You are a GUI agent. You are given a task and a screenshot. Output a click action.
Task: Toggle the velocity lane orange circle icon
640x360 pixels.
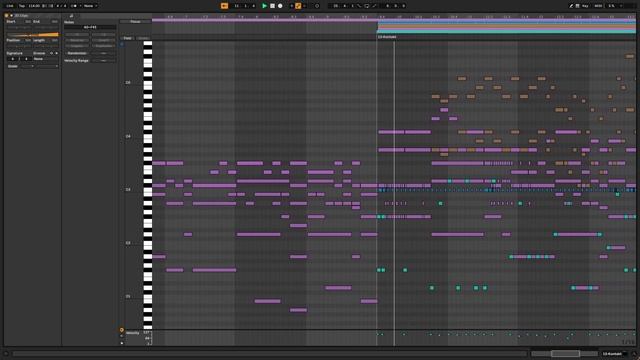pyautogui.click(x=122, y=330)
